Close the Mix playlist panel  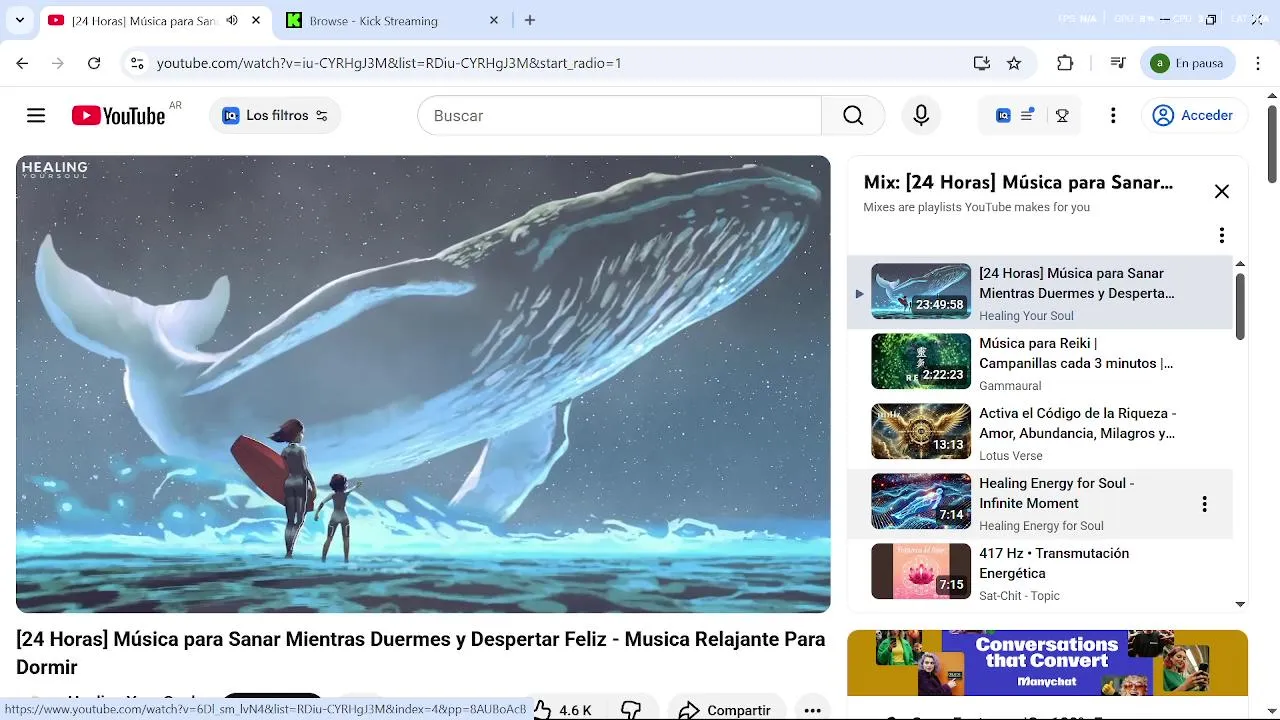1222,192
